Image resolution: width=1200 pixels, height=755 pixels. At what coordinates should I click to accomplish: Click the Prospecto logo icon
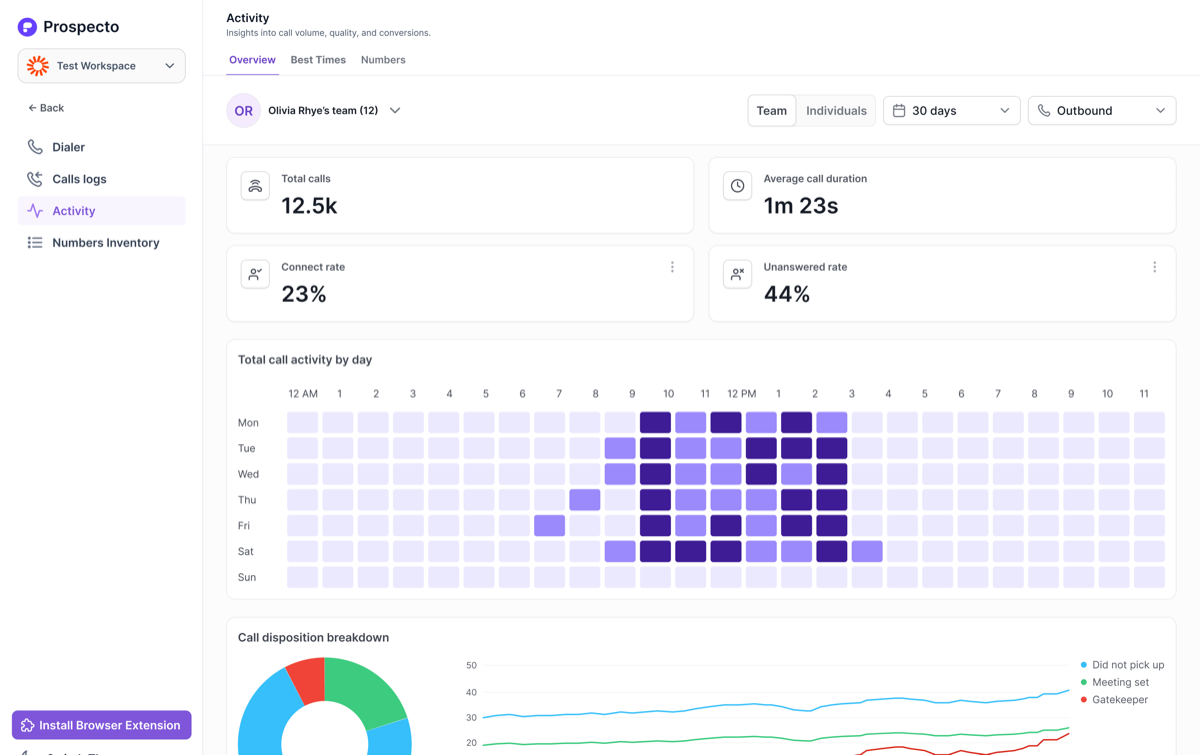point(27,27)
